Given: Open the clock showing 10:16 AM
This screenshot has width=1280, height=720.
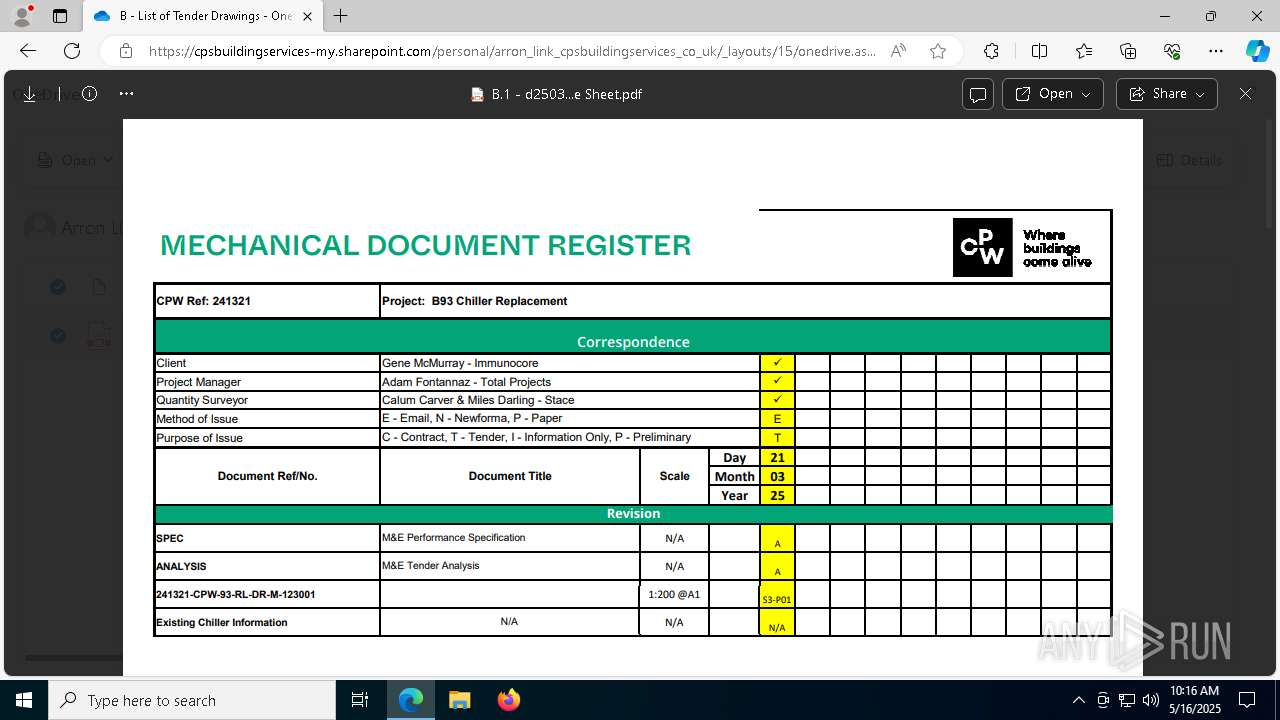Looking at the screenshot, I should pyautogui.click(x=1195, y=700).
